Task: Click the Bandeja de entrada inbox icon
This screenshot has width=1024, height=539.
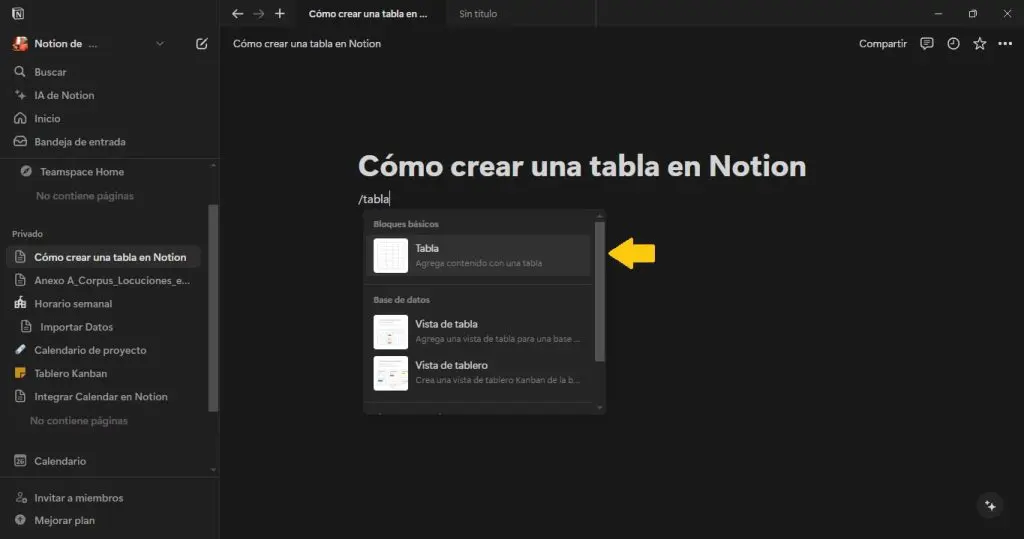Action: pos(20,142)
